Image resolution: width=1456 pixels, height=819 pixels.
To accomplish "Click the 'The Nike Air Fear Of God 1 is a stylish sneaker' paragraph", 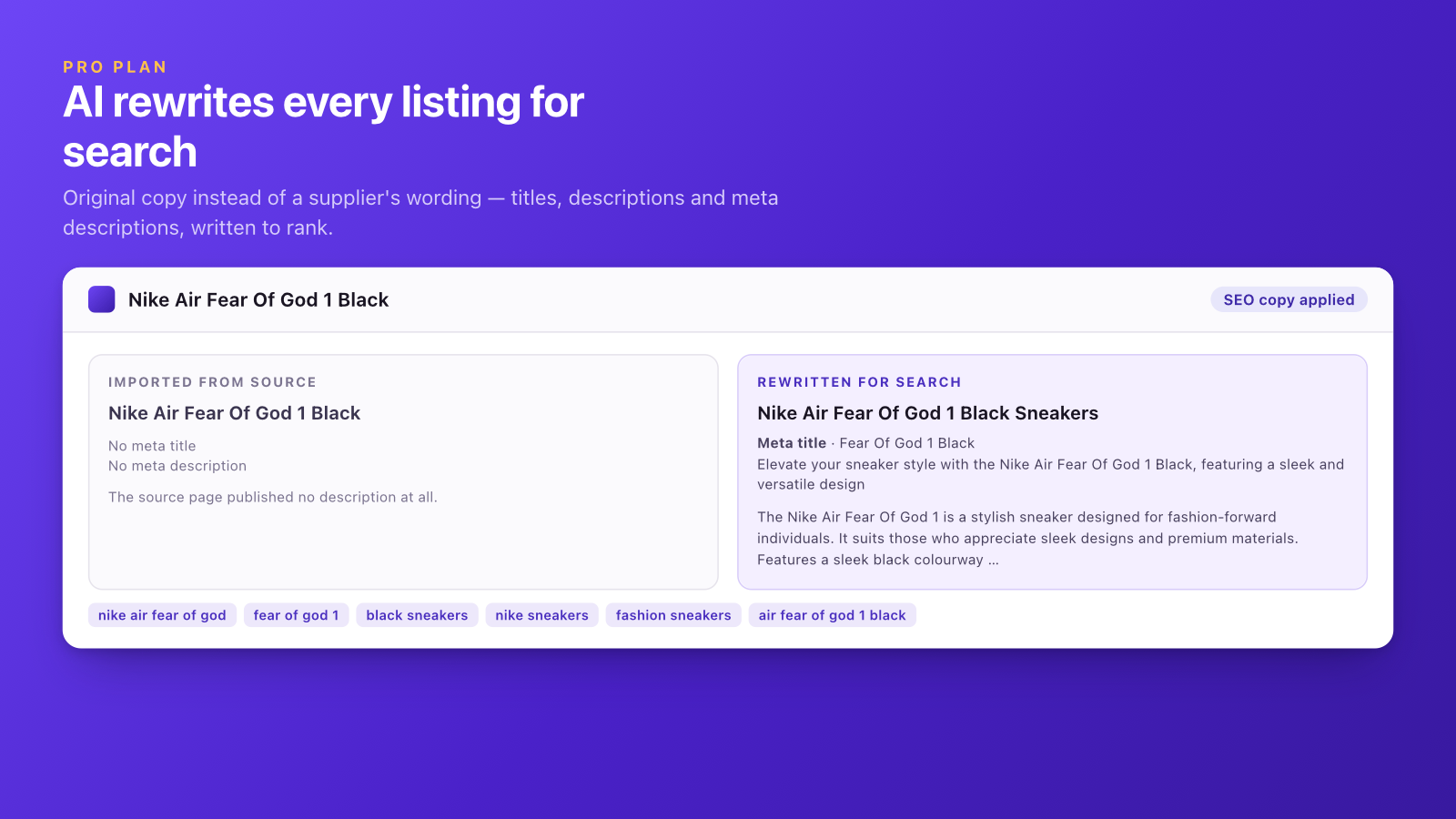I will click(1027, 539).
